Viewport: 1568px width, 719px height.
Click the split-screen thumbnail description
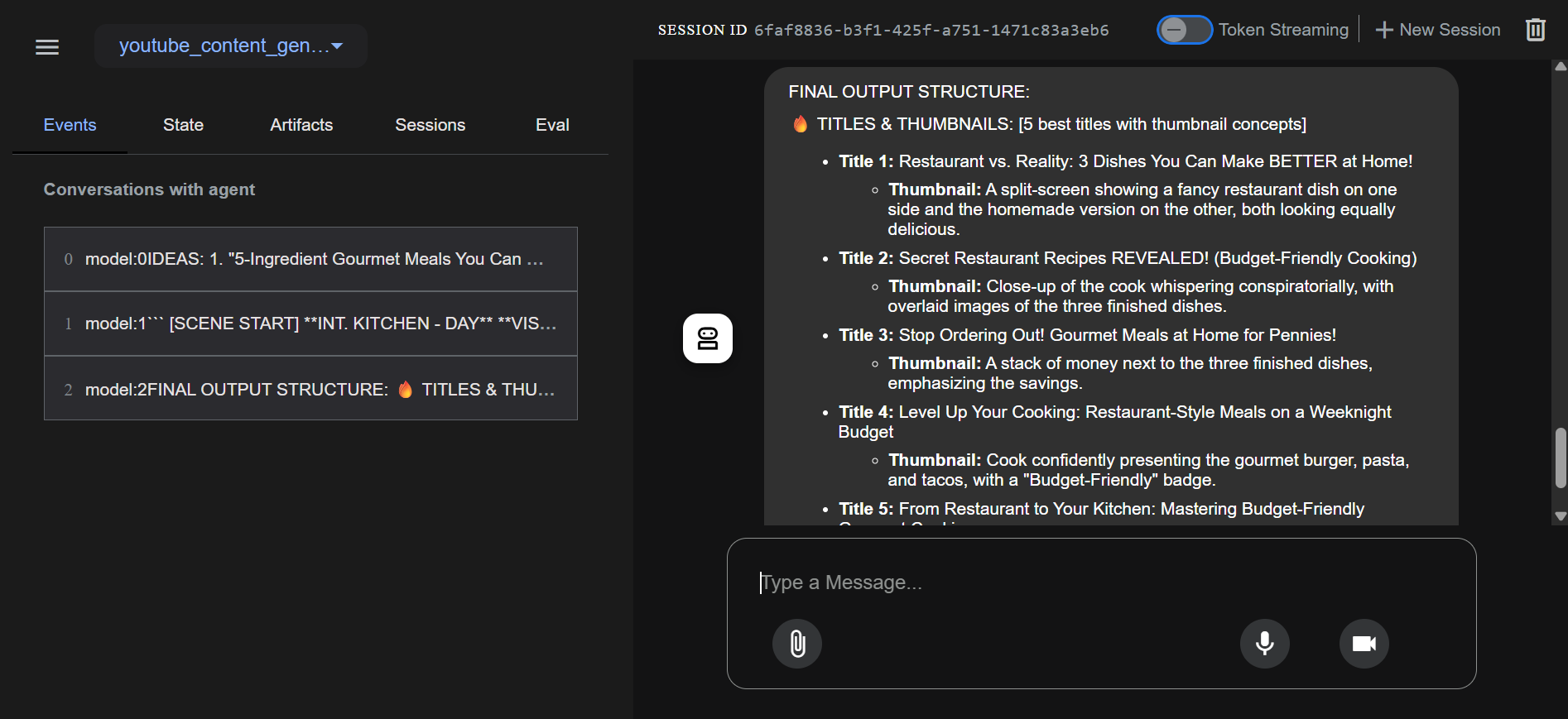tap(1142, 209)
